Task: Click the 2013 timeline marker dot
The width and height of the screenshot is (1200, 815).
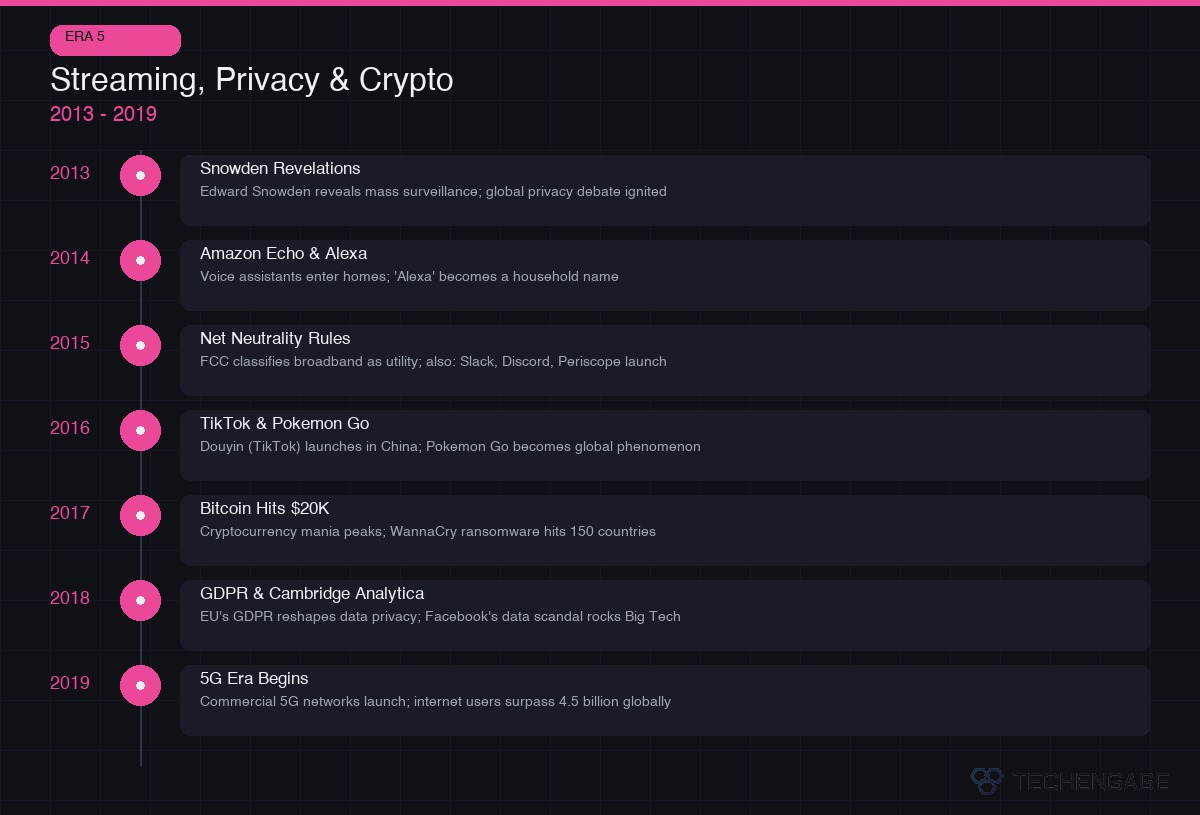Action: click(140, 175)
